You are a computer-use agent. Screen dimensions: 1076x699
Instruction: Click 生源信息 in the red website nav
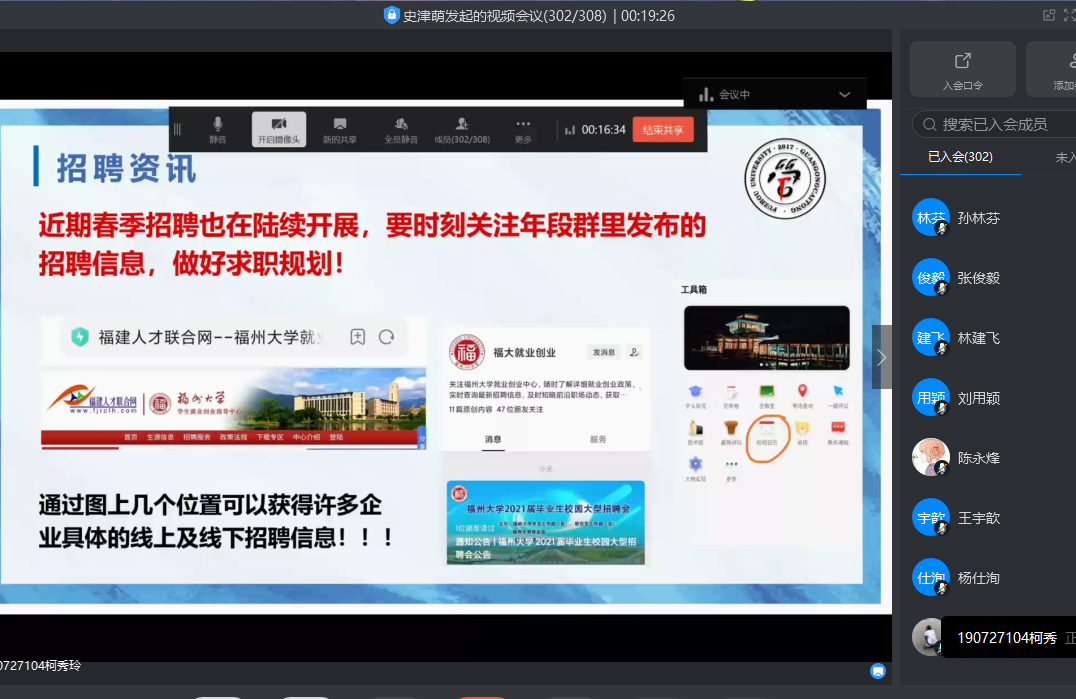(160, 437)
